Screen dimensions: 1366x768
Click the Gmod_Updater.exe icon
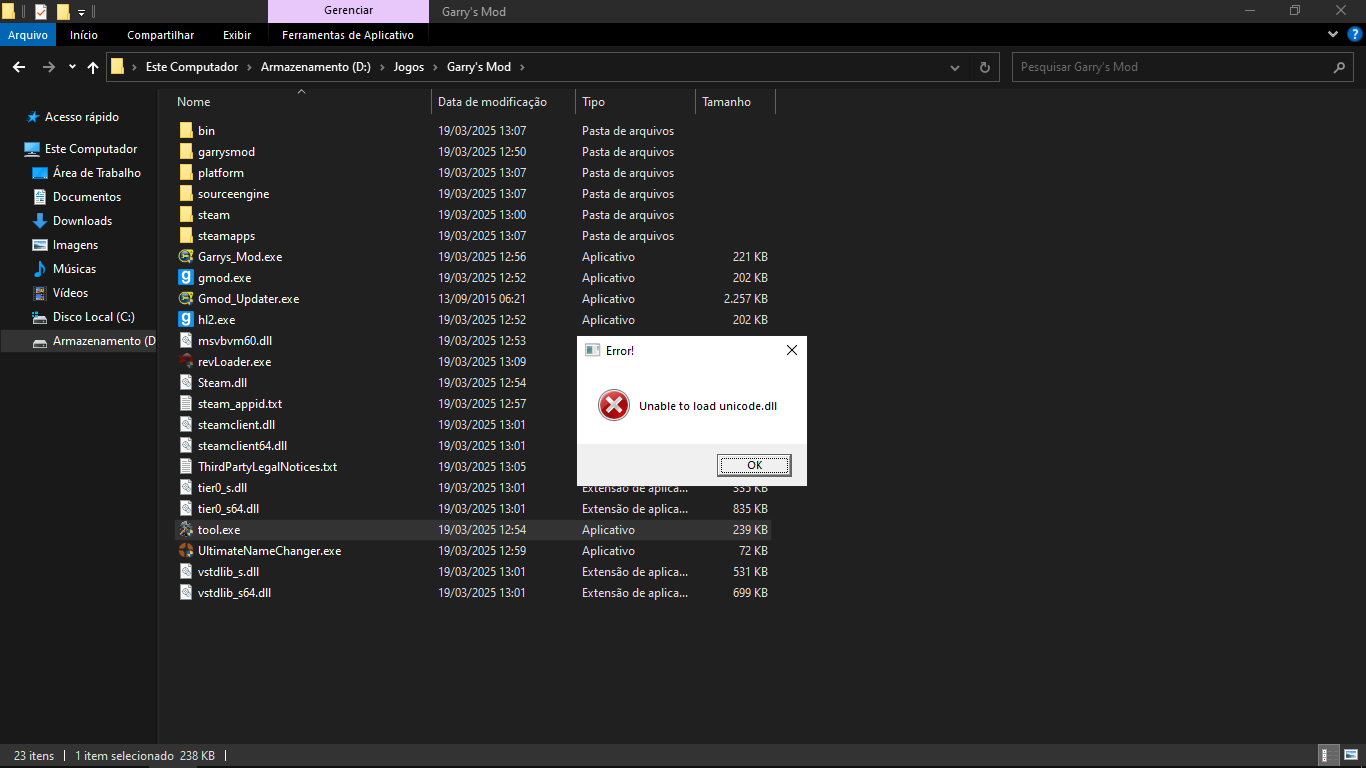click(186, 299)
